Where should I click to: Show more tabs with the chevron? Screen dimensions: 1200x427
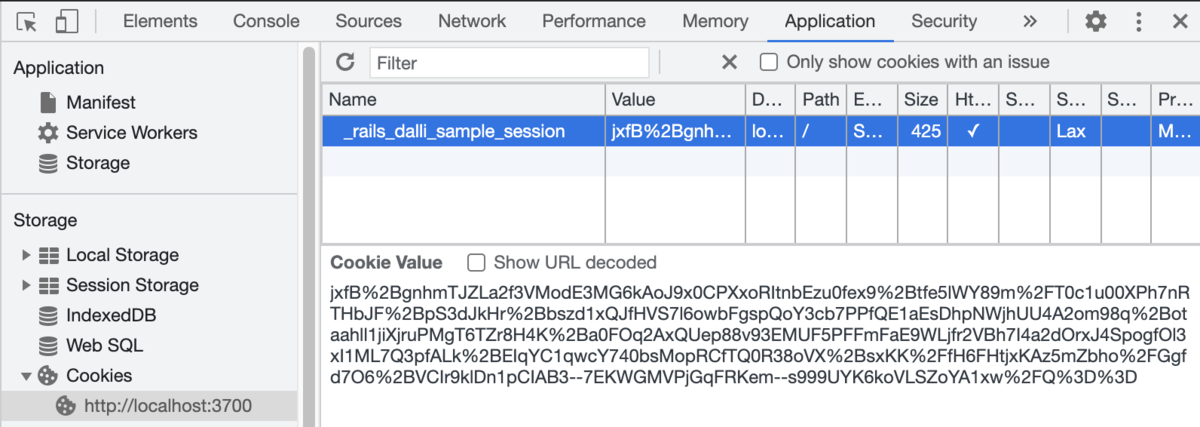[1030, 21]
